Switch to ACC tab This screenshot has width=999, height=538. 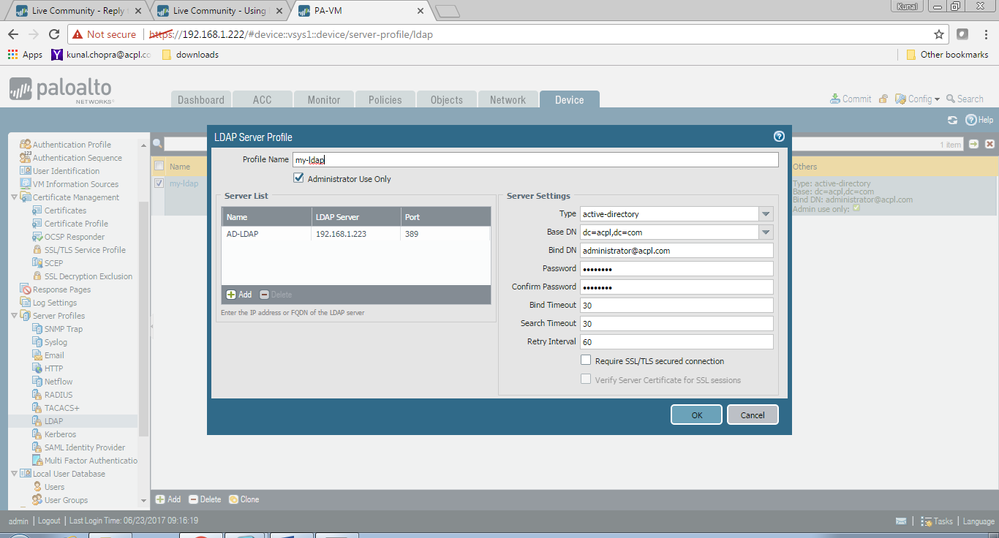[262, 99]
